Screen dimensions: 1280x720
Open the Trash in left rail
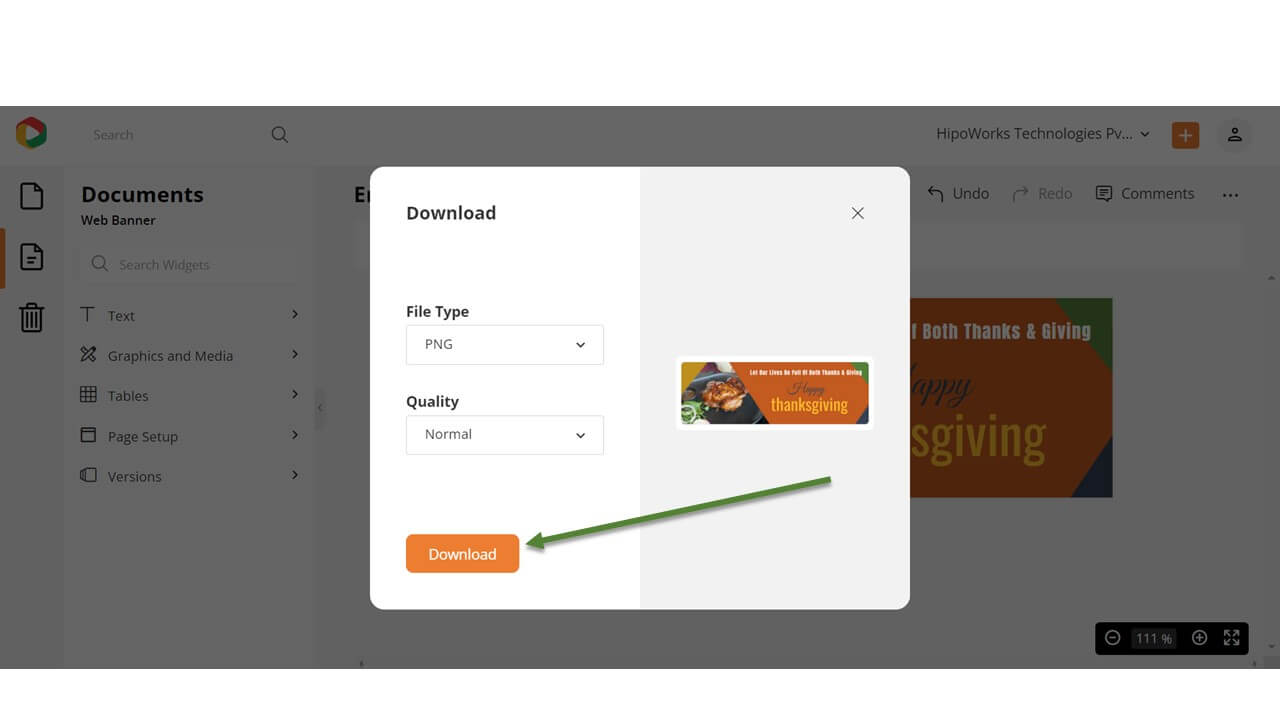(x=31, y=317)
